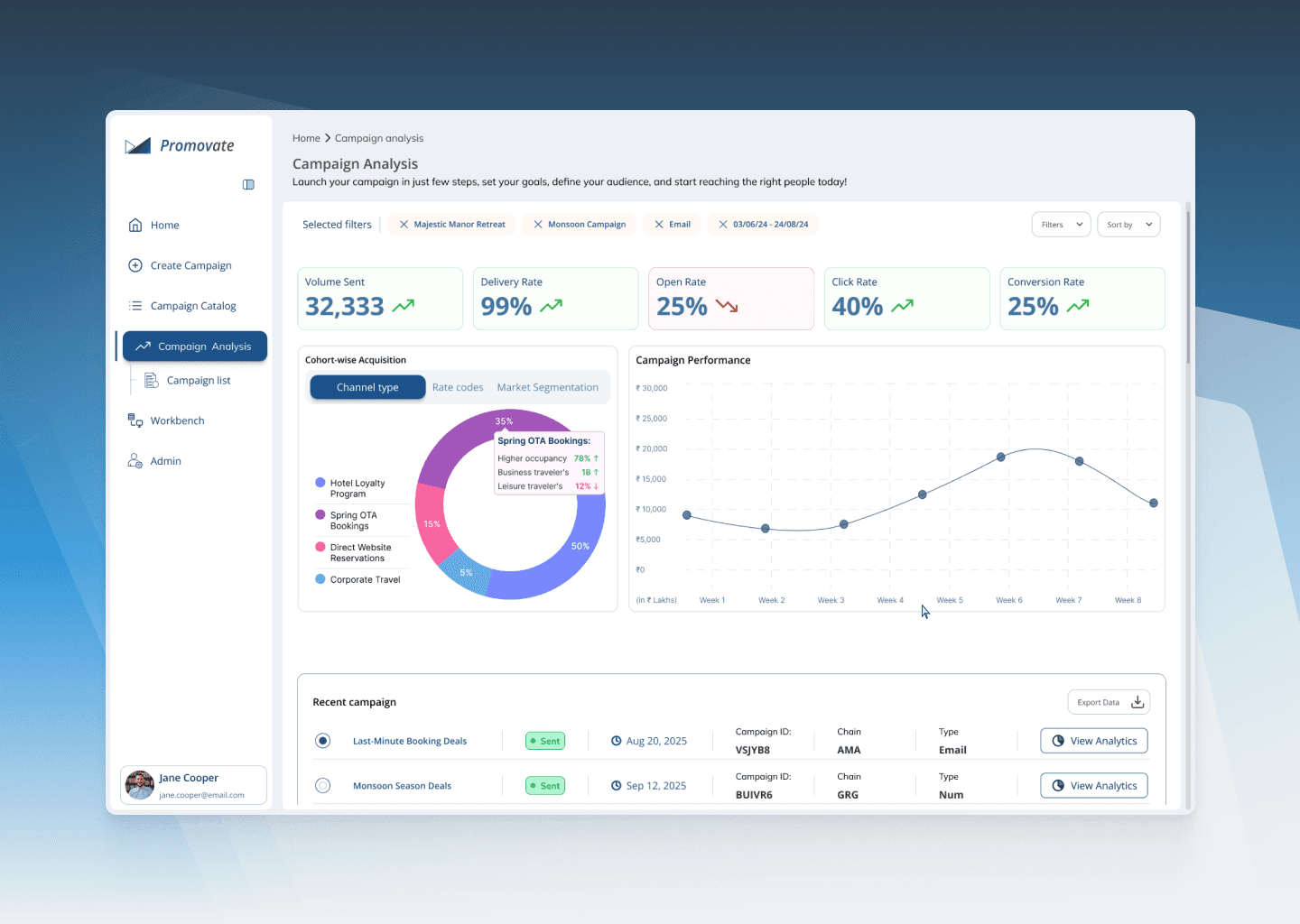
Task: Select the Last-Minute Booking Deals radio button
Action: coord(322,741)
